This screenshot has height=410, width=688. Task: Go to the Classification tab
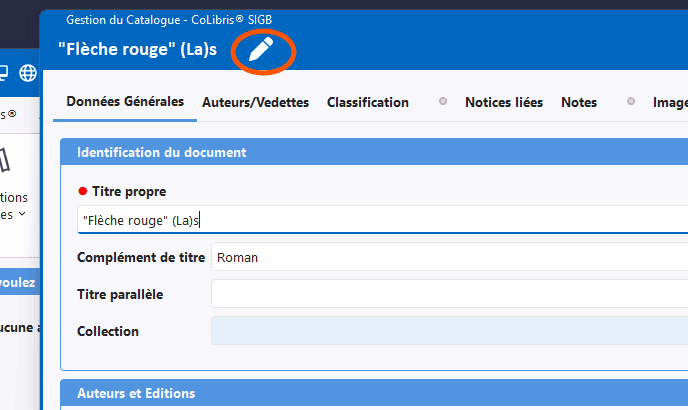pos(367,102)
